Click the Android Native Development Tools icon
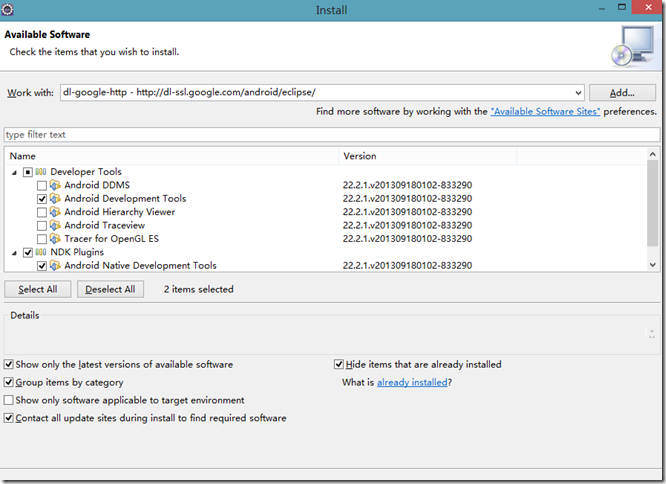 click(55, 265)
